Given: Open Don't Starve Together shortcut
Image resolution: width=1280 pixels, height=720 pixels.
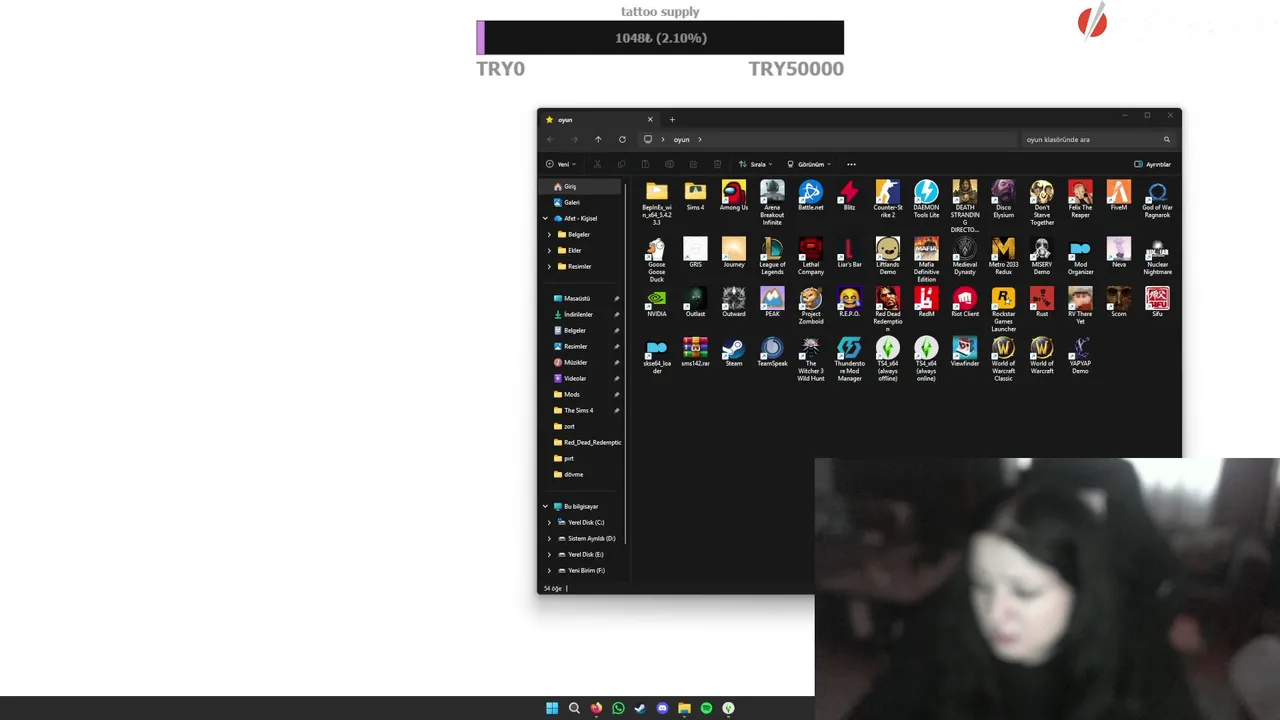Looking at the screenshot, I should 1042,203.
